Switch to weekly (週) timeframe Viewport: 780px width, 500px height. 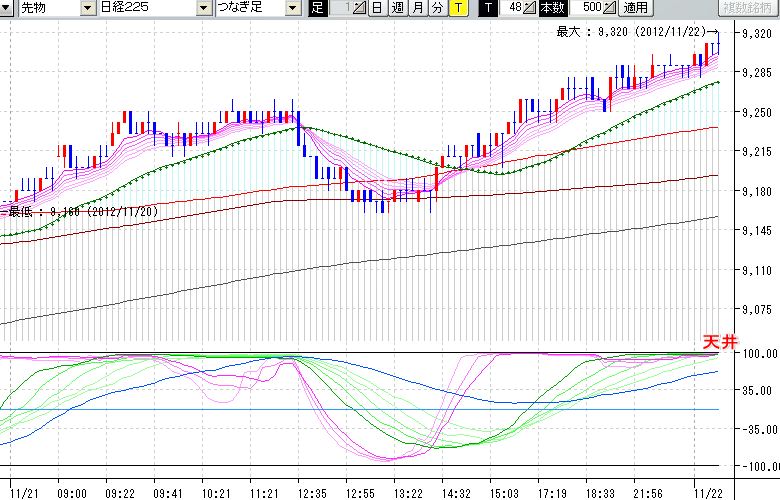tap(397, 8)
